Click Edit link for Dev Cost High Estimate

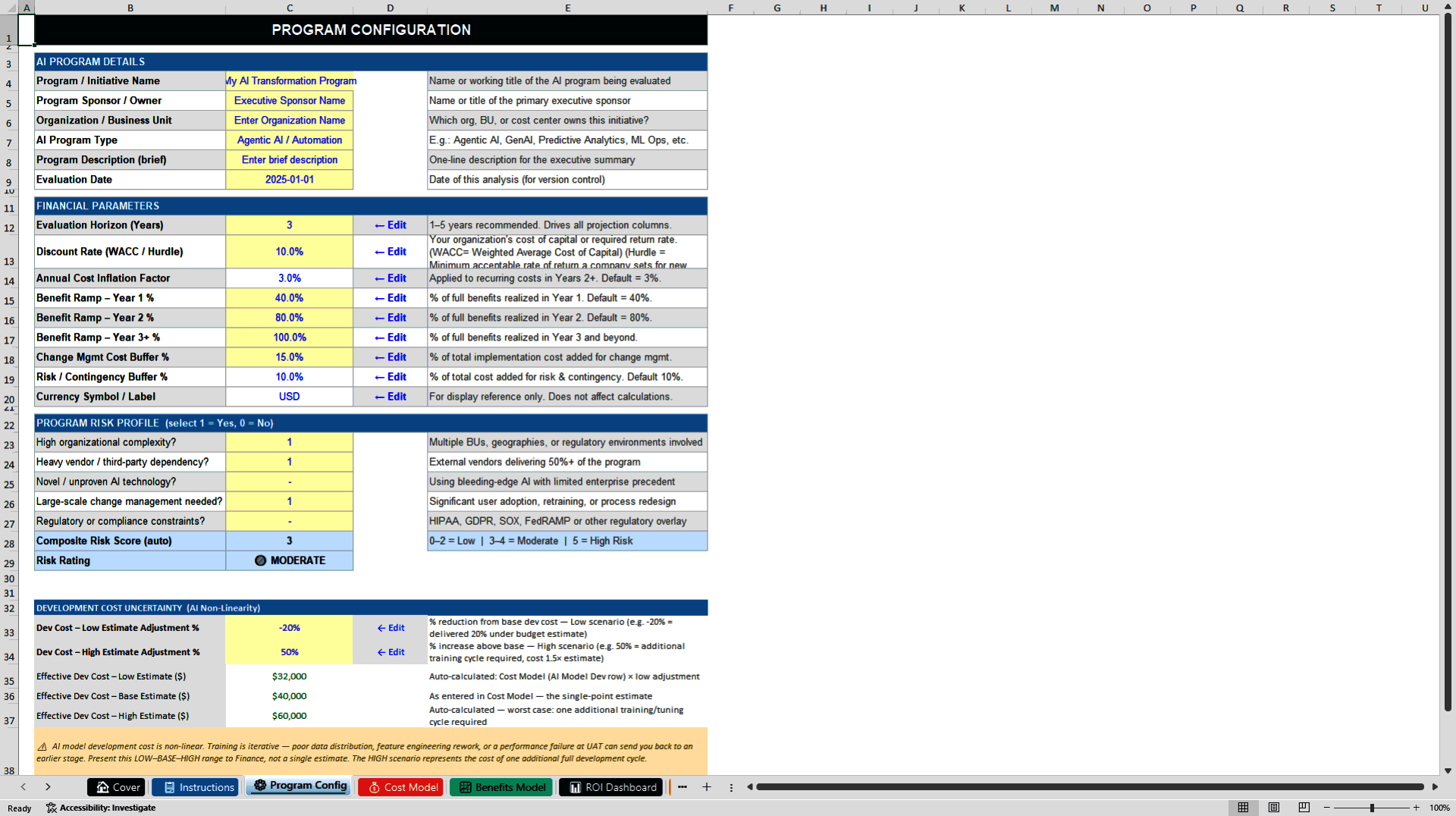click(x=391, y=652)
